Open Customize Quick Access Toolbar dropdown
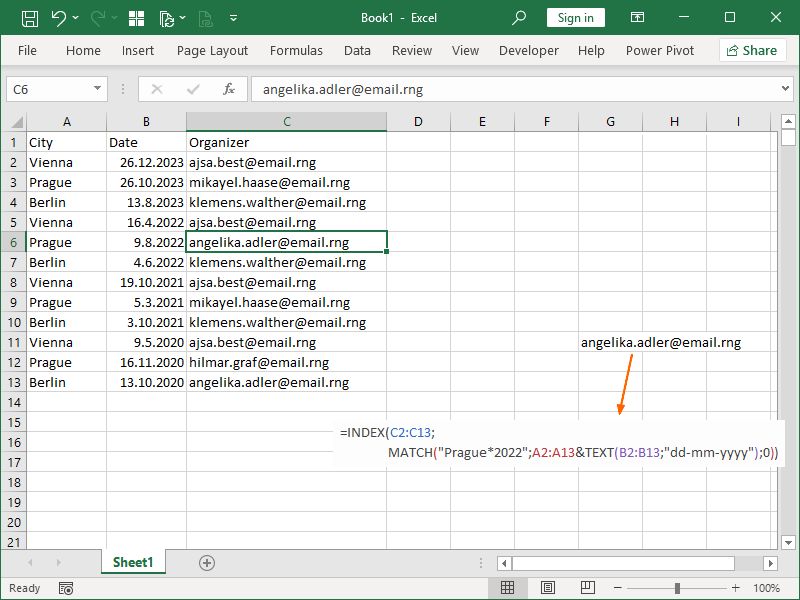Screen dimensions: 800x600 pos(233,18)
